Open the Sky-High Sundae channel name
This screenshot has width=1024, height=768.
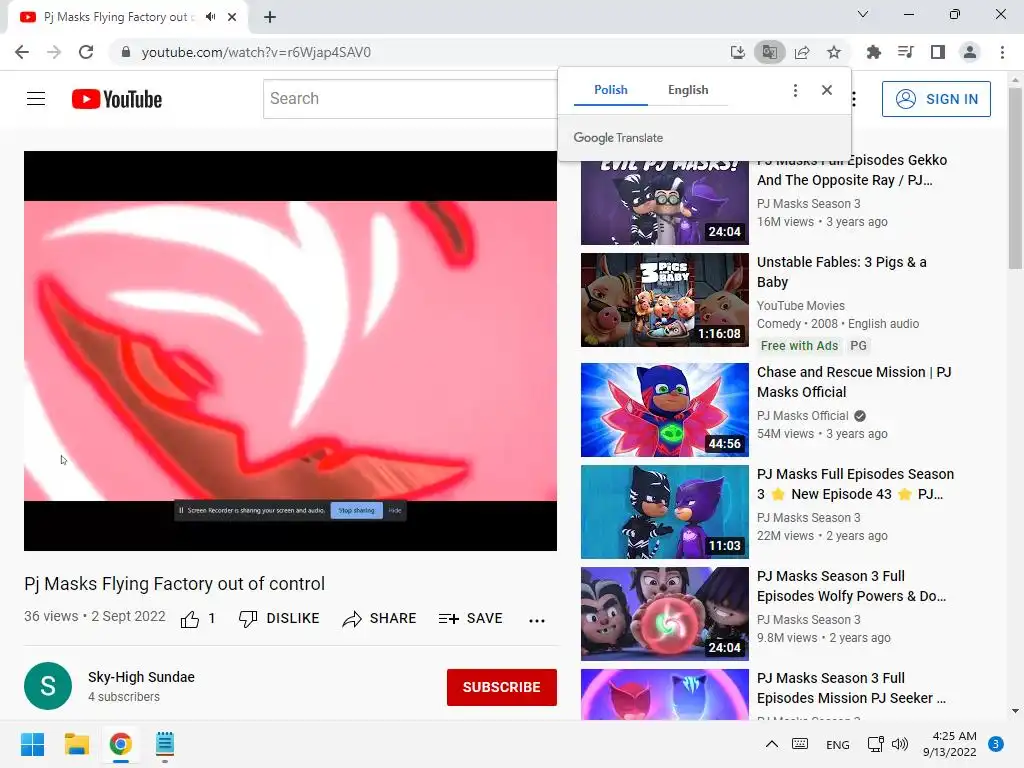click(x=141, y=677)
